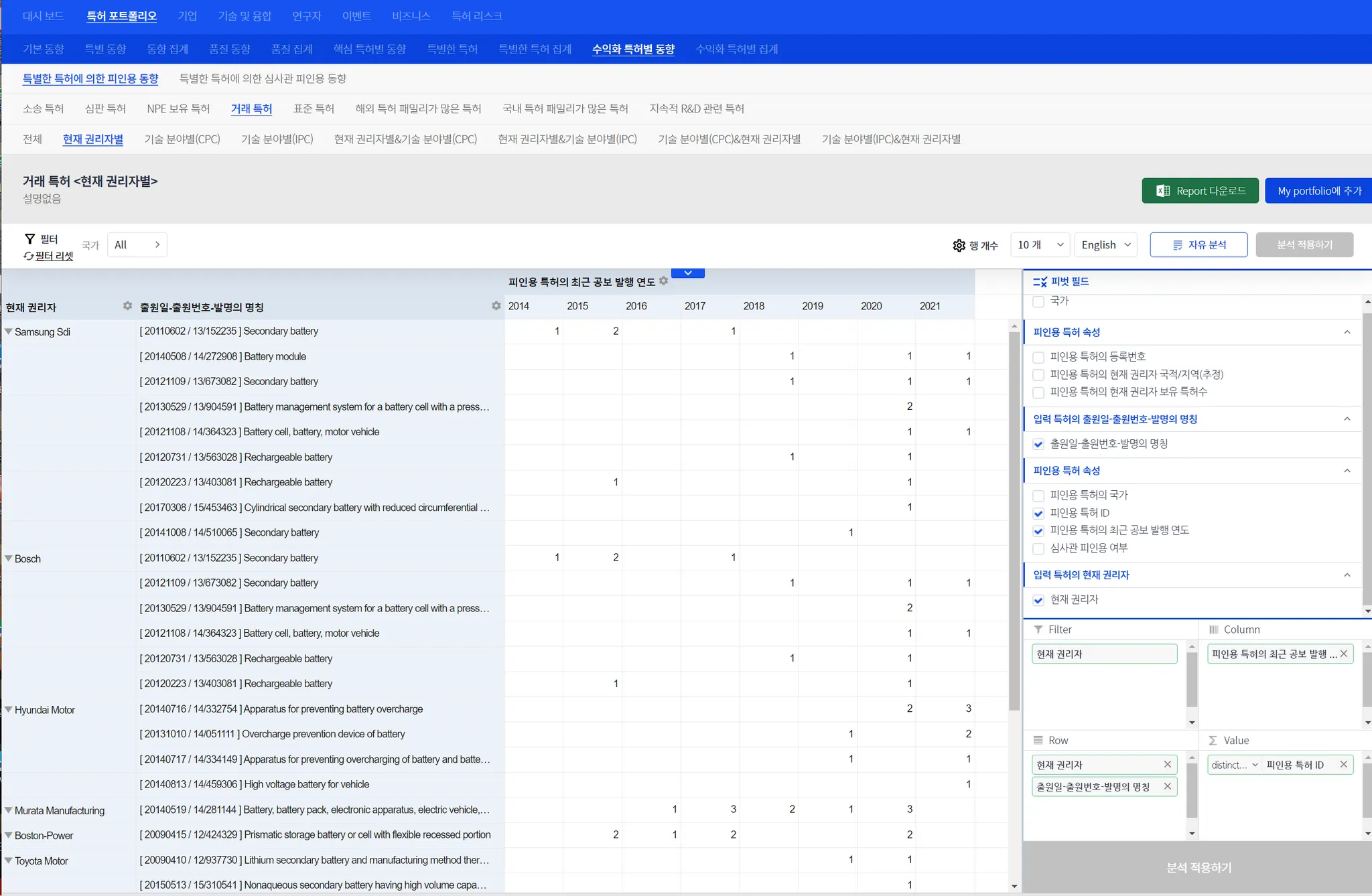
Task: Click the funnel icon next to 필터
Action: (29, 239)
